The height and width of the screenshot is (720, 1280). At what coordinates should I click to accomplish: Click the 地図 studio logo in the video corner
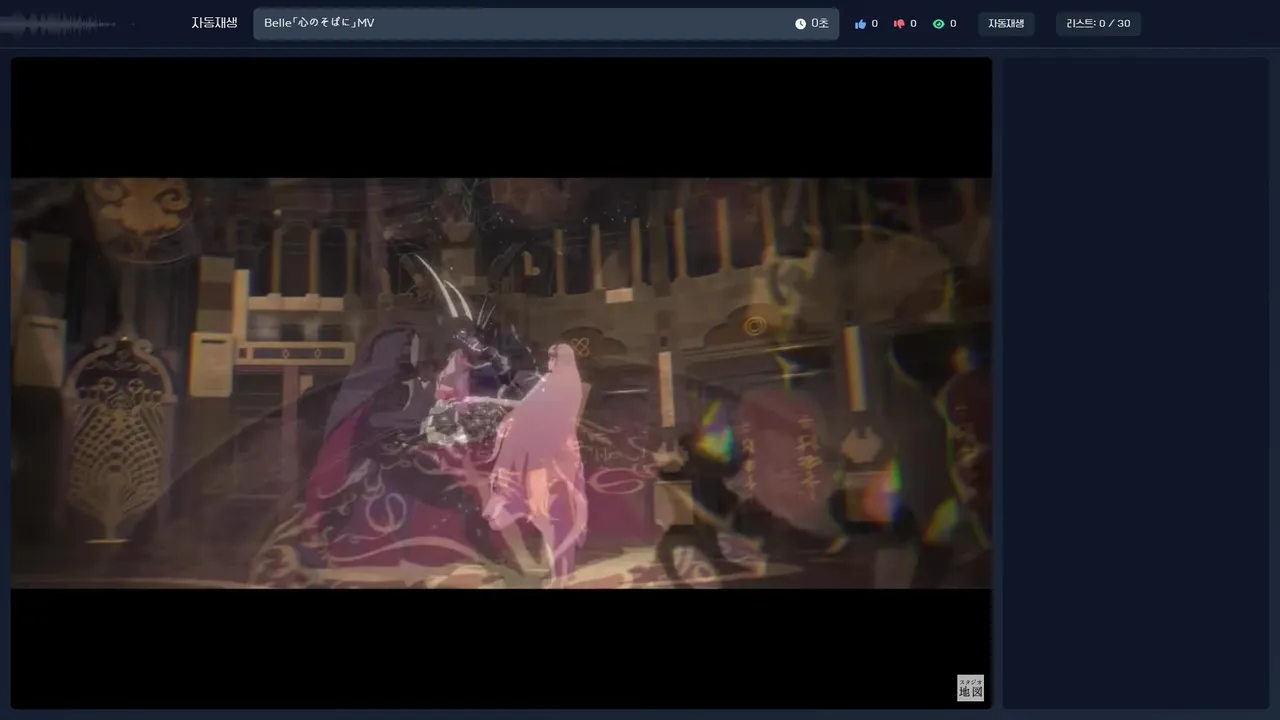970,688
